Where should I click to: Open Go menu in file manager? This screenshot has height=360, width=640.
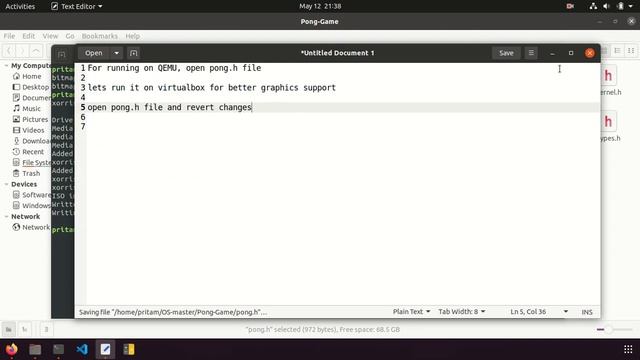[x=70, y=36]
